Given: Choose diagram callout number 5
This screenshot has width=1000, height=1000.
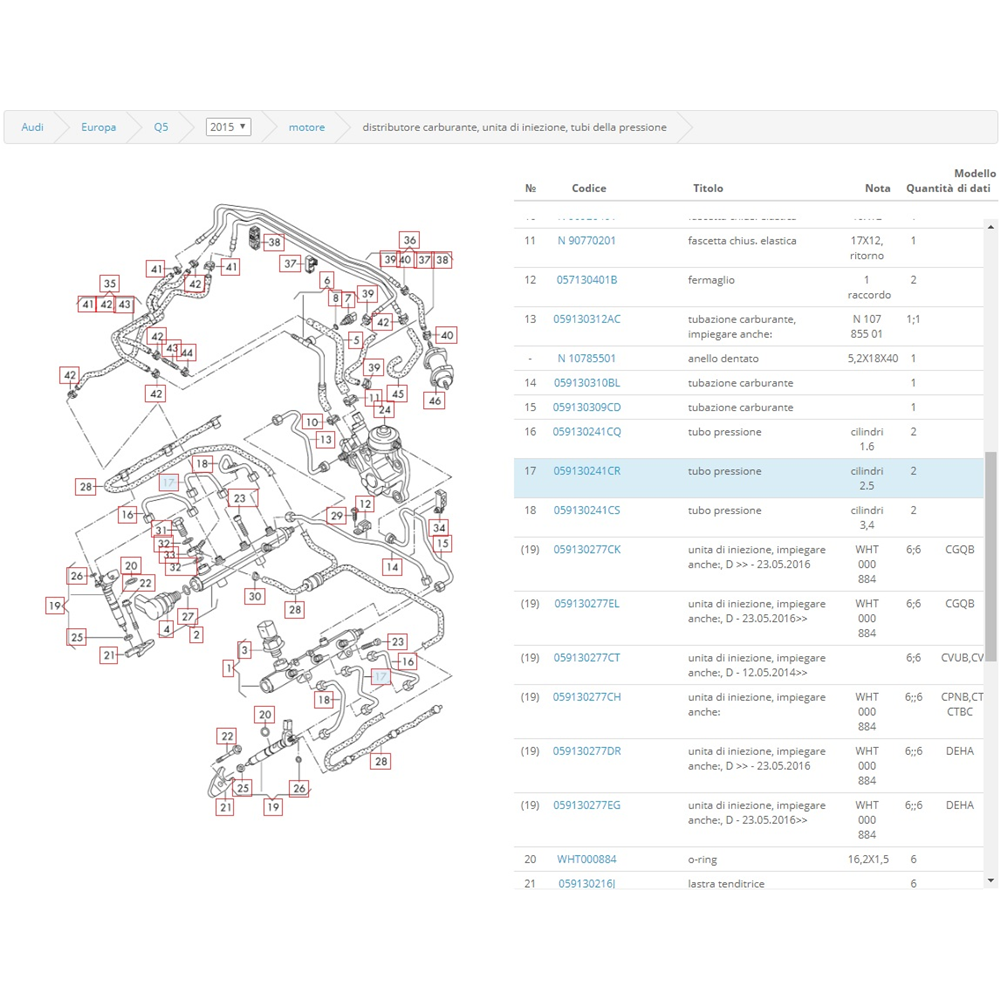Looking at the screenshot, I should pos(356,340).
